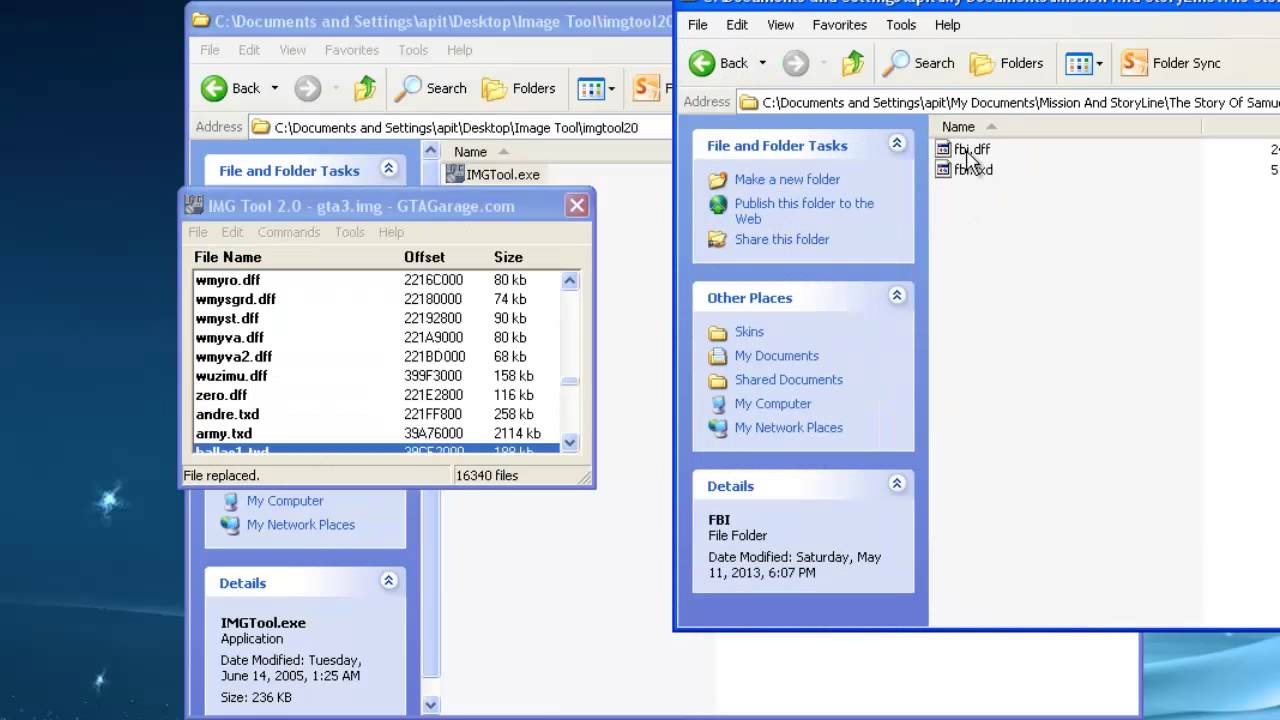Image resolution: width=1280 pixels, height=720 pixels.
Task: Open Search in FBI folder window toolbar
Action: [919, 63]
